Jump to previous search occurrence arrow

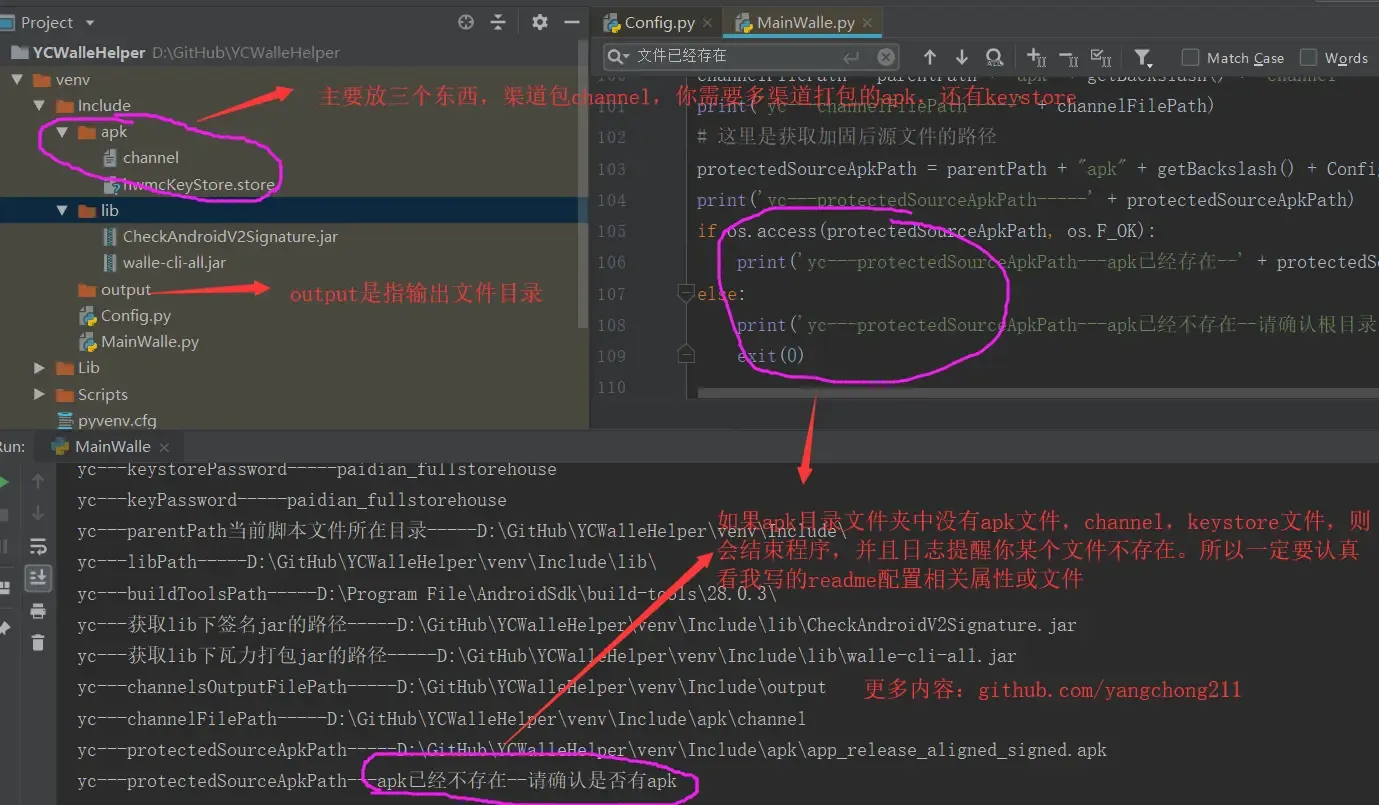coord(930,58)
